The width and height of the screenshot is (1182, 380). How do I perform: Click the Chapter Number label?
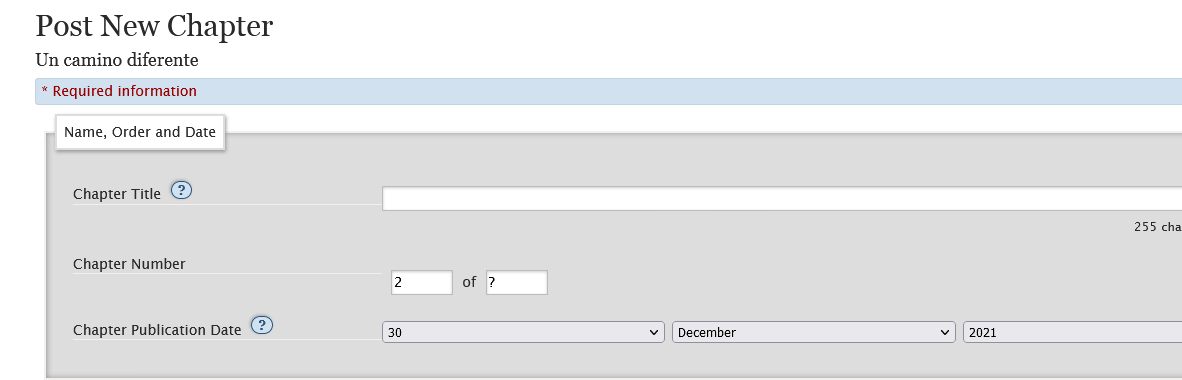tap(129, 264)
